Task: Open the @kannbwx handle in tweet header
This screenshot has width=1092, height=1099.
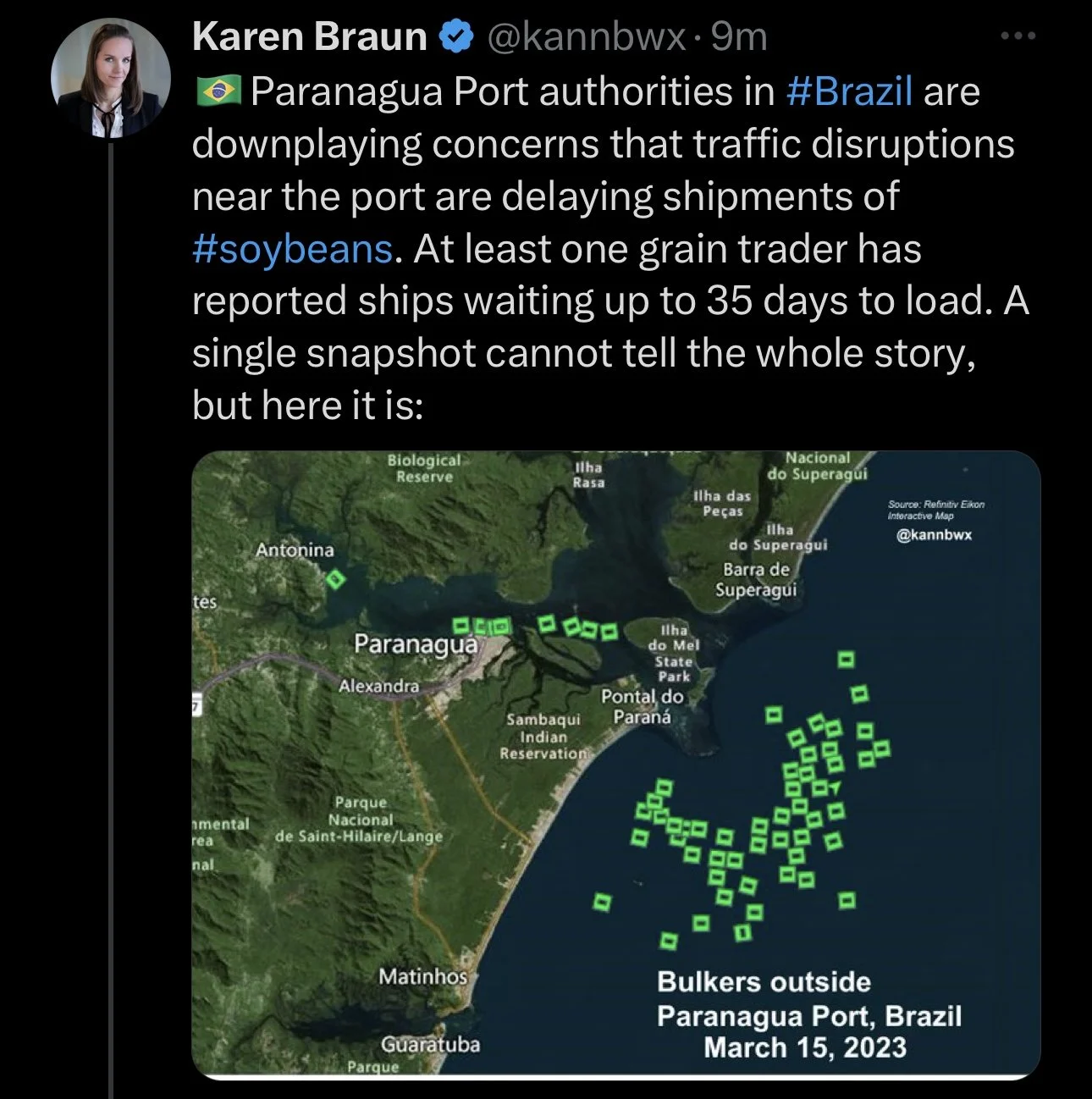Action: click(x=586, y=37)
